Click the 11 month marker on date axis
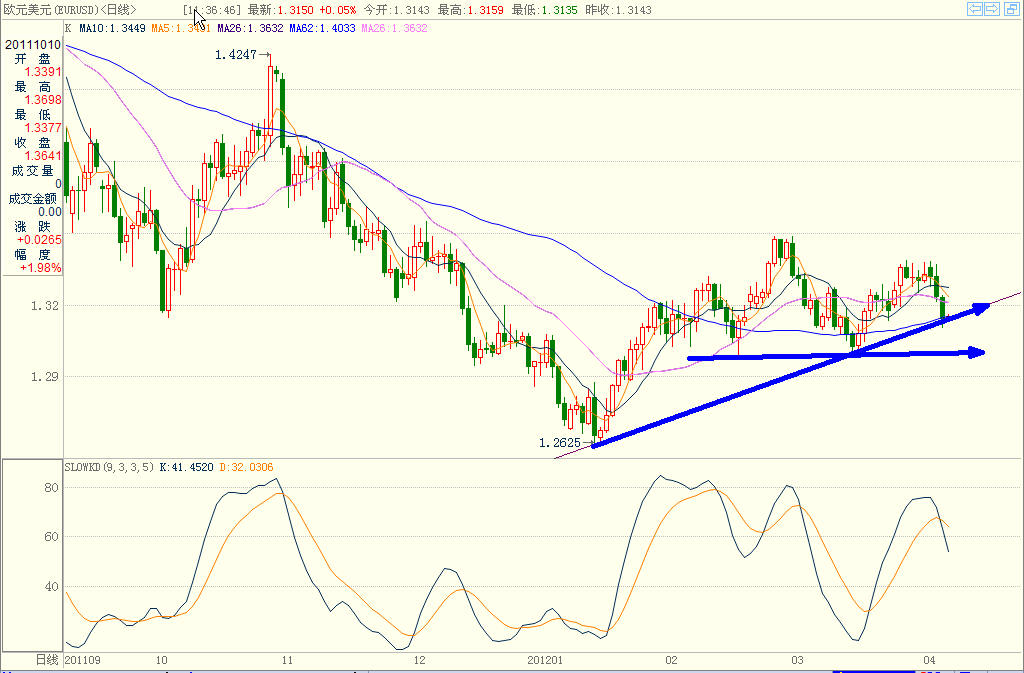The image size is (1024, 673). click(x=287, y=660)
